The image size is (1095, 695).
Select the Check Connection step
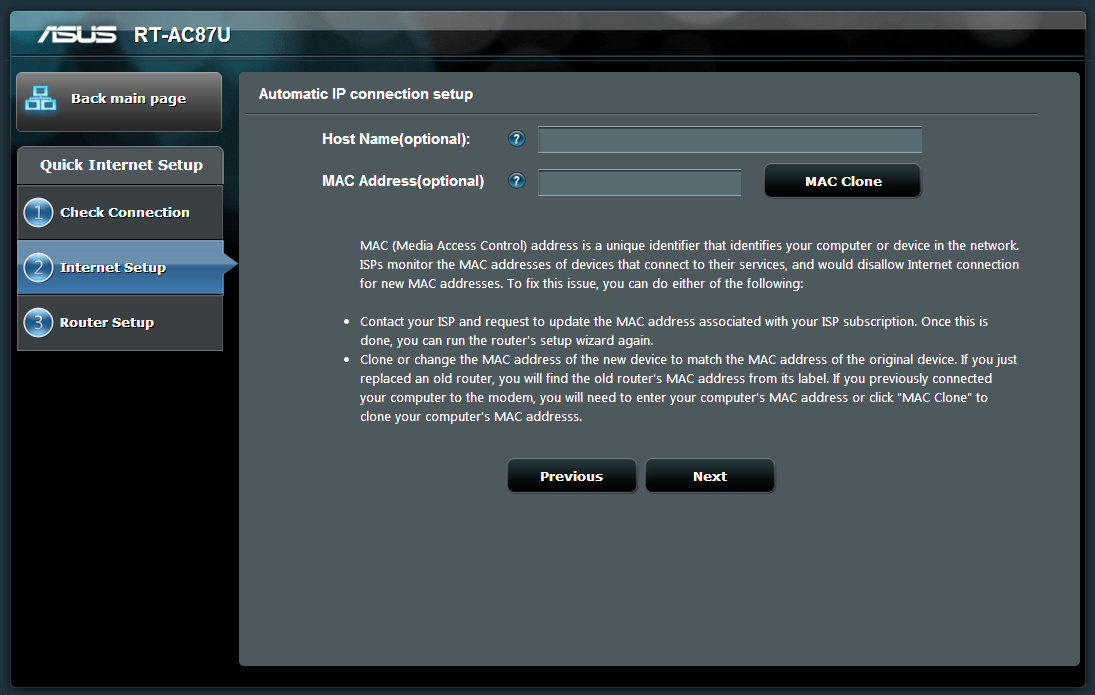tap(120, 212)
